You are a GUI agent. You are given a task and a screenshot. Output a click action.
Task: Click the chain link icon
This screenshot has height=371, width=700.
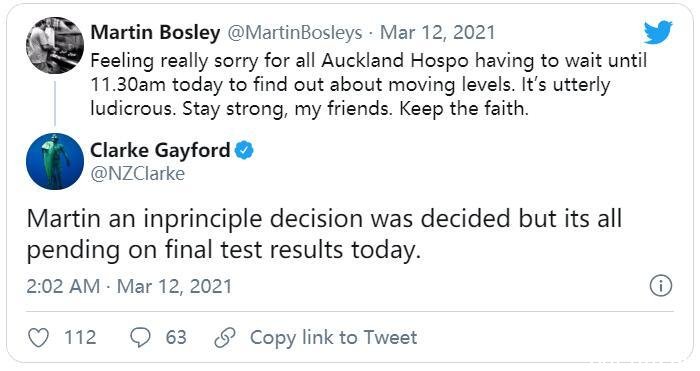coord(225,338)
